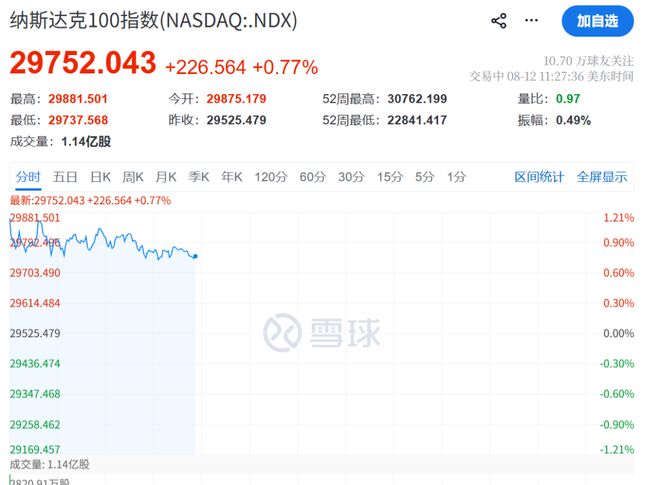
Task: Show the 季K chart
Action: [199, 177]
